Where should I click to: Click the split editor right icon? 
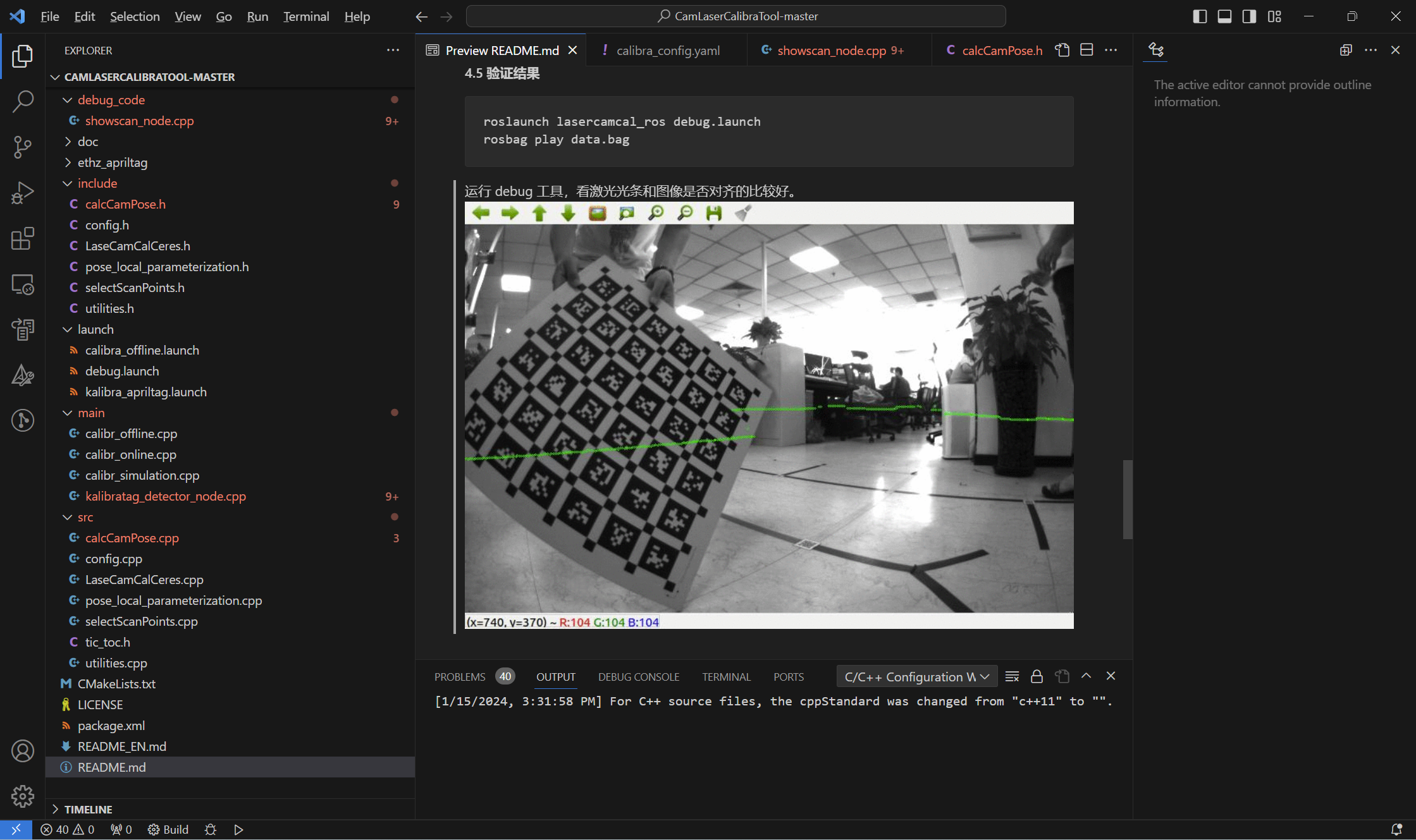click(1087, 50)
